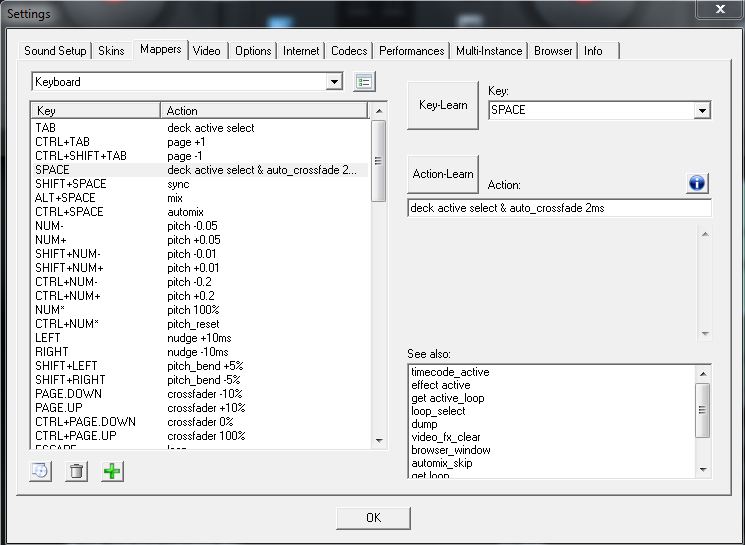Click the description box scroll down arrow

point(705,334)
